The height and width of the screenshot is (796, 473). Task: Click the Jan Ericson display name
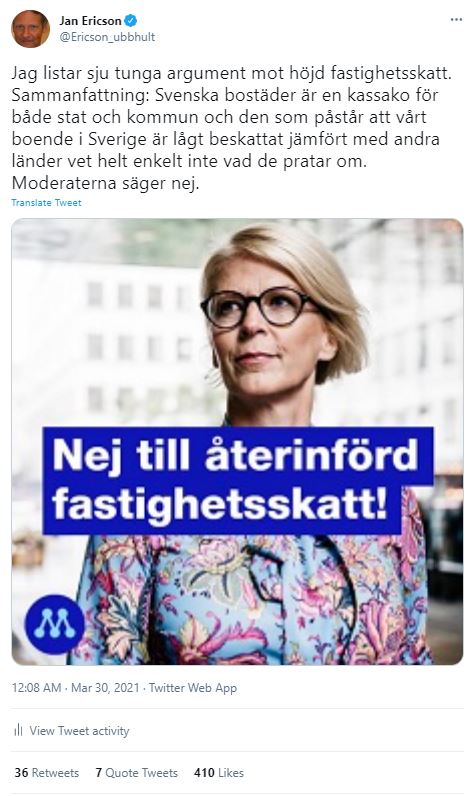[90, 21]
